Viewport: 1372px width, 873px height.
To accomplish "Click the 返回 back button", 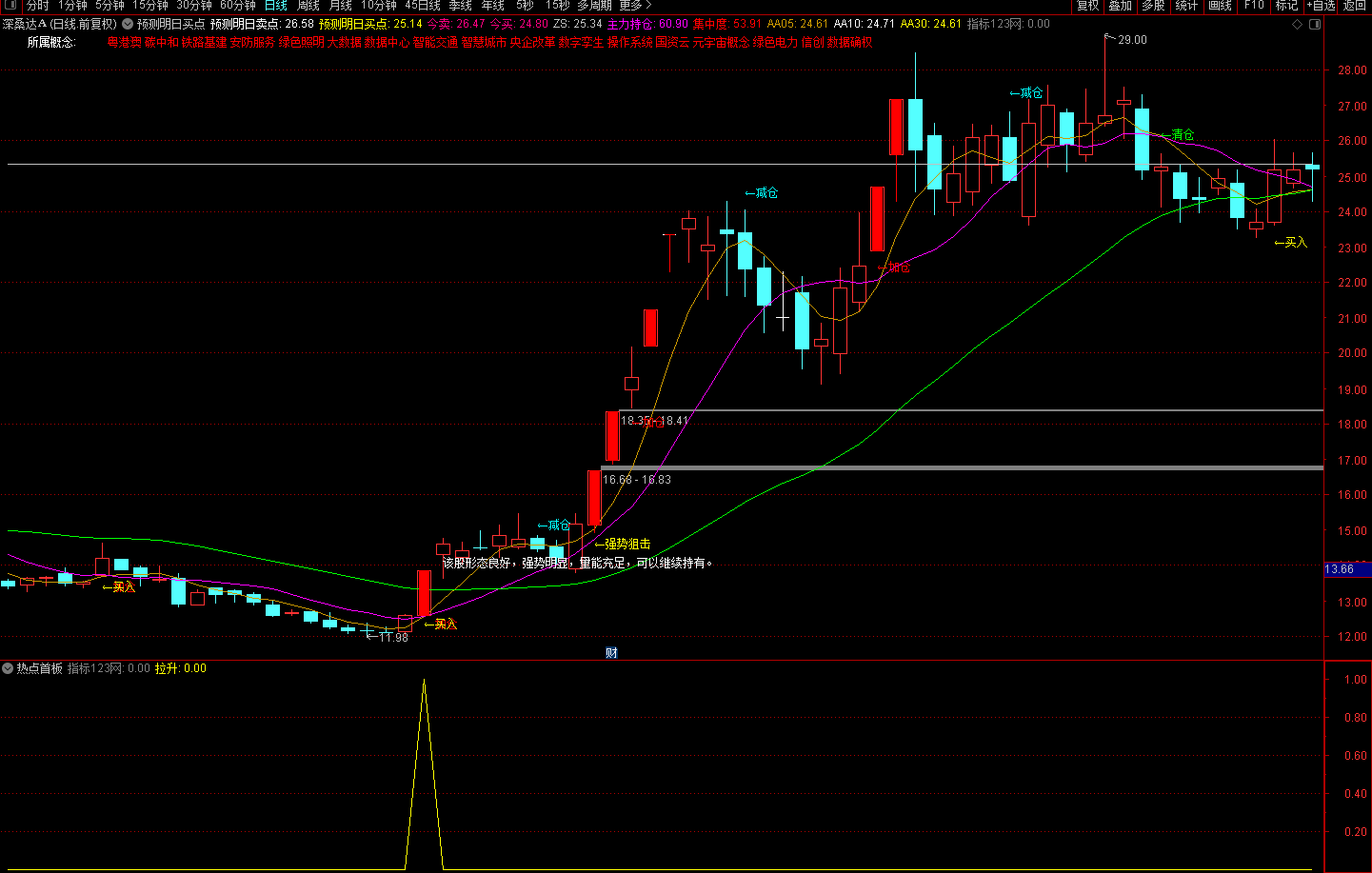I will click(1354, 6).
